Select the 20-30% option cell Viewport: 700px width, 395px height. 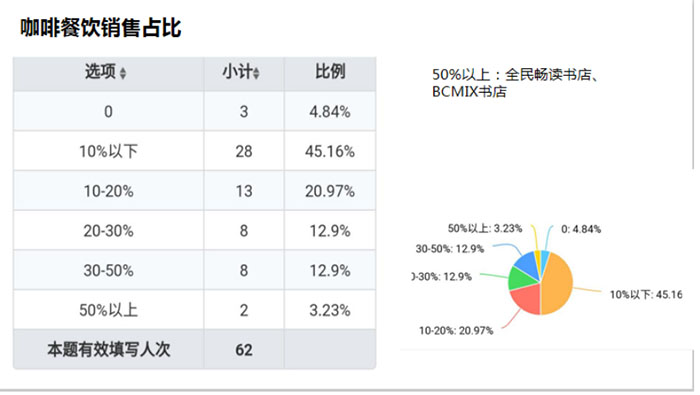[108, 231]
